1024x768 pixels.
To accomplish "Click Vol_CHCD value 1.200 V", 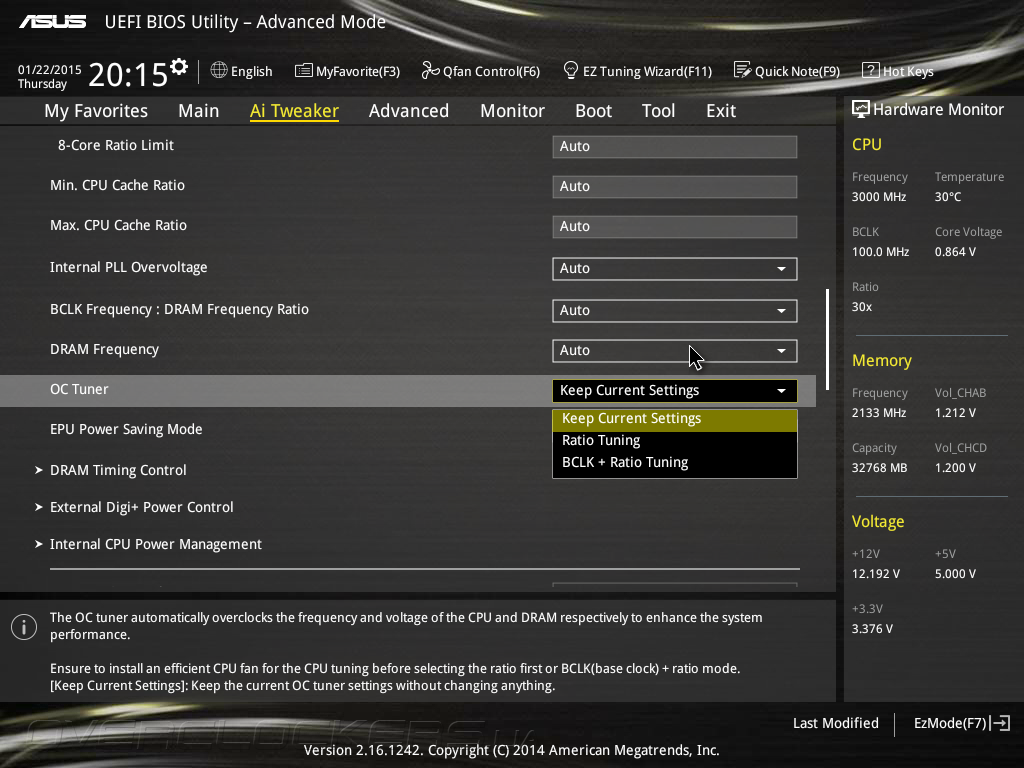I will pos(955,468).
